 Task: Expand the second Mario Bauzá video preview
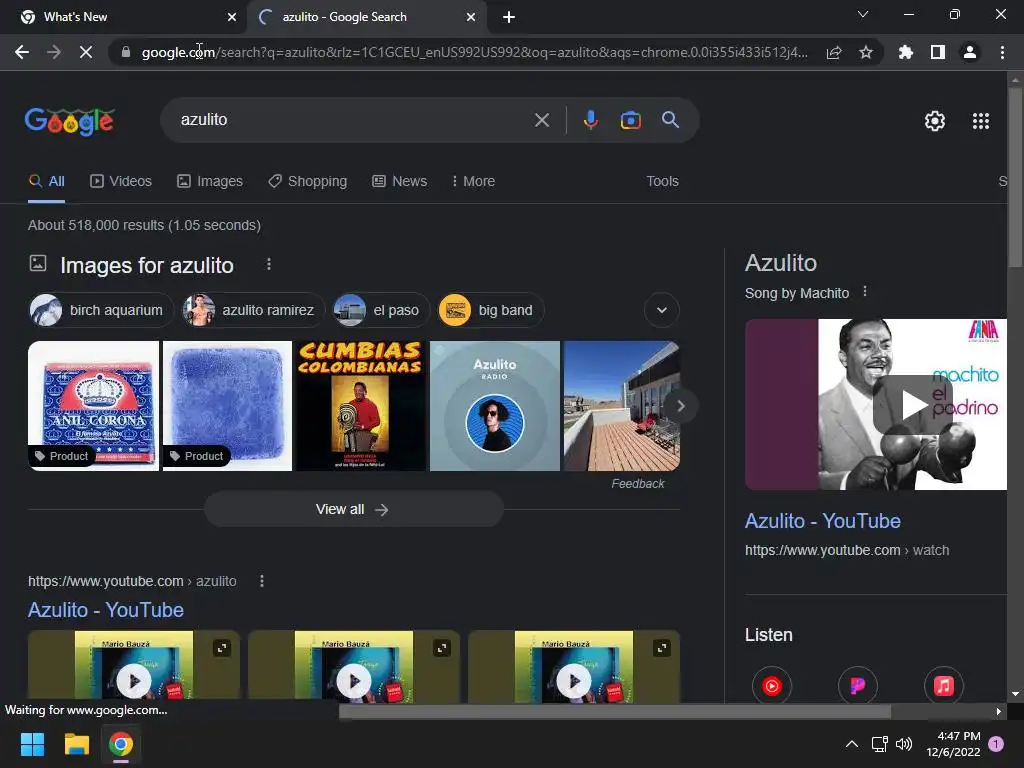(442, 648)
